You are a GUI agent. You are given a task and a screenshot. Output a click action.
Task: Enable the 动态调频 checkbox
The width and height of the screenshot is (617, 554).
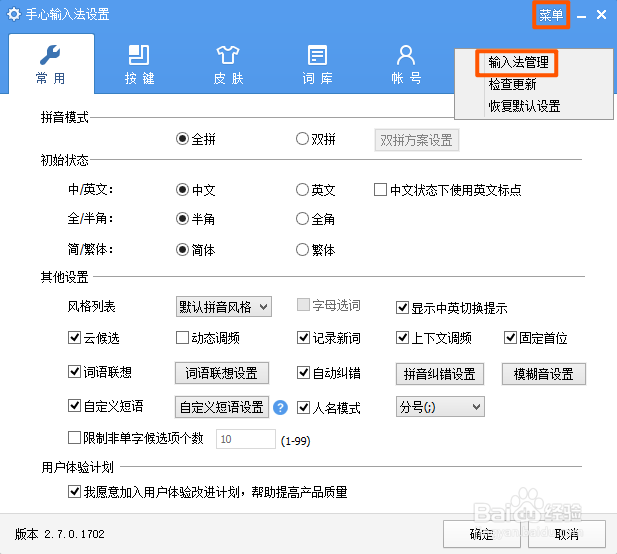point(182,338)
